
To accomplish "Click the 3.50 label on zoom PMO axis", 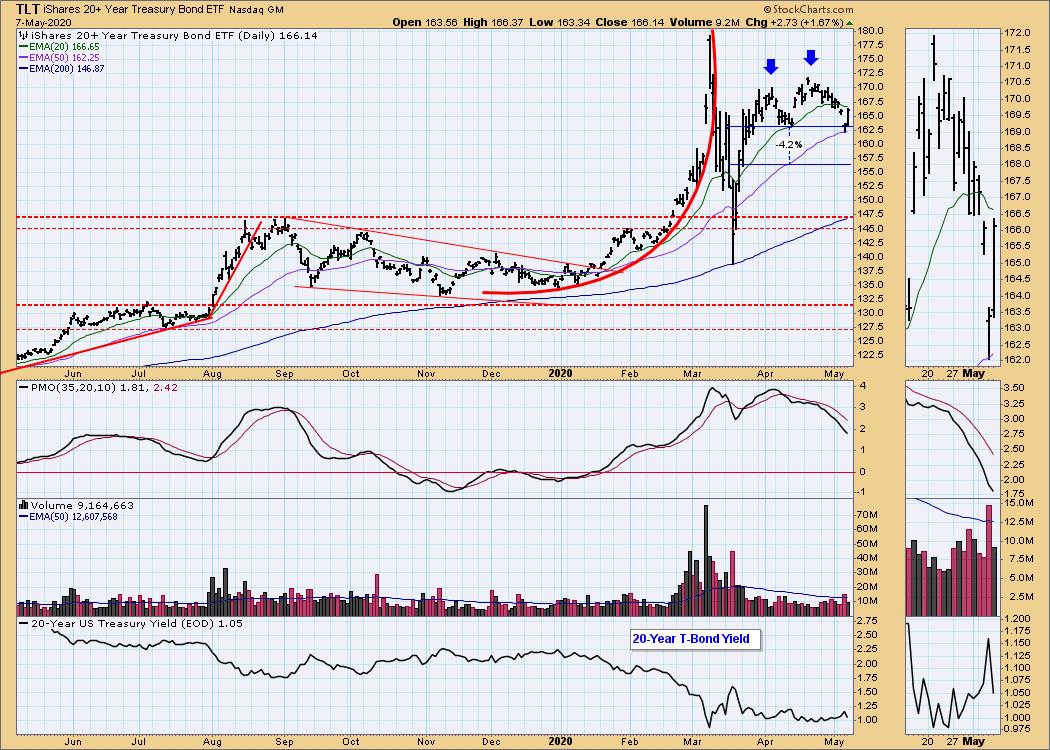I will pyautogui.click(x=1016, y=388).
